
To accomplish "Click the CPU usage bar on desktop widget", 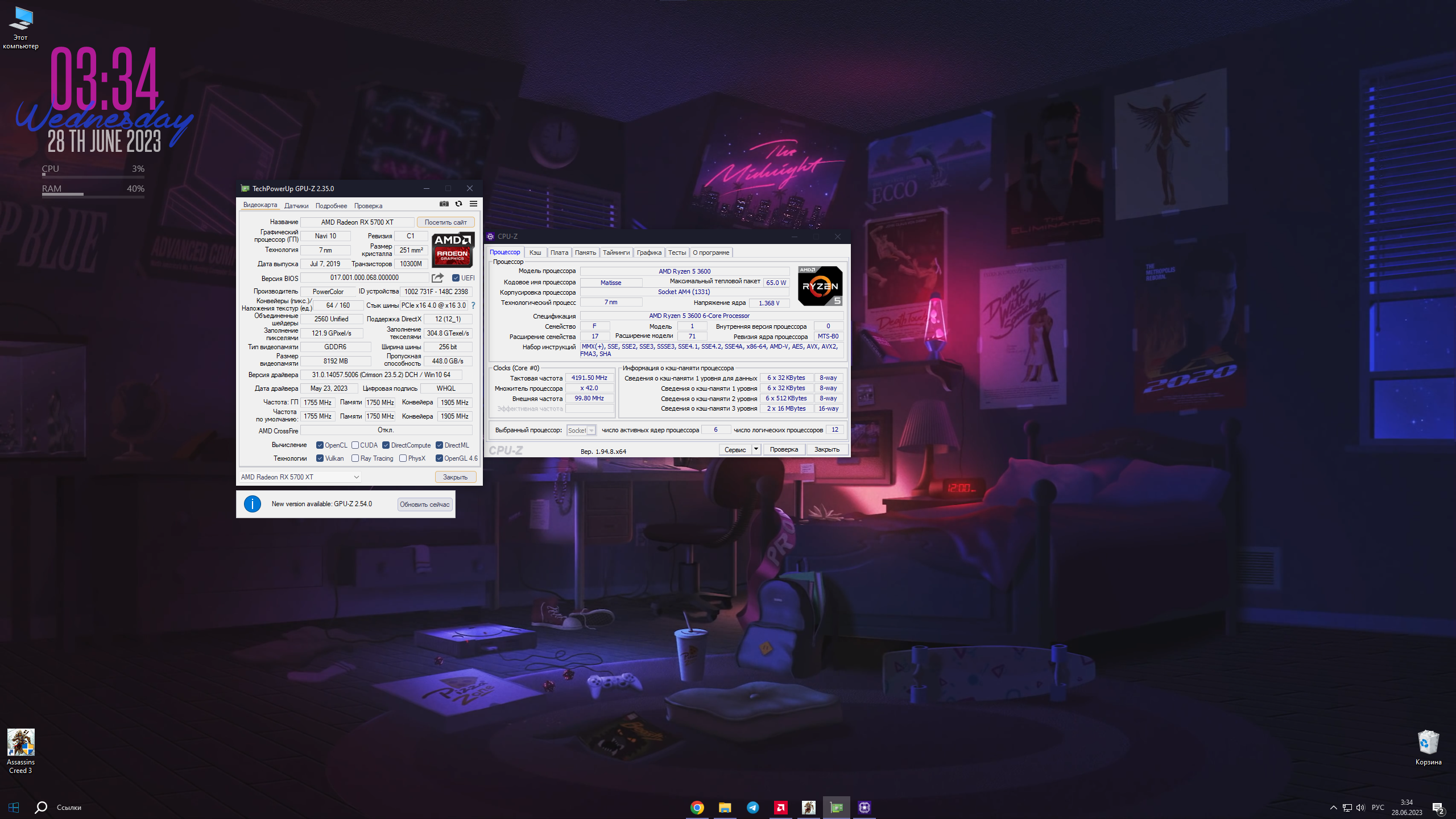I will click(93, 176).
